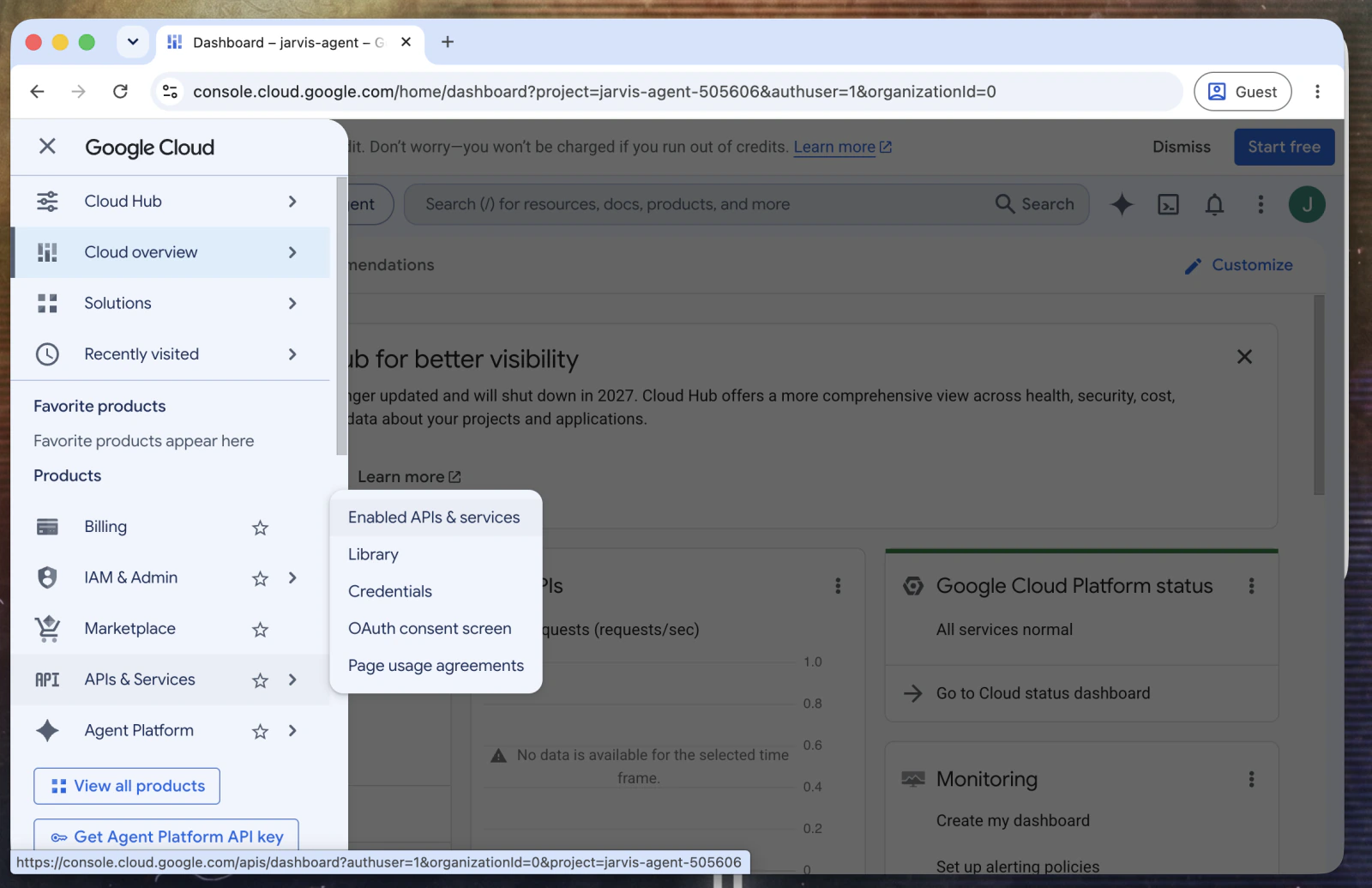Click the Start free button
Screen dimensions: 1372x888
[1284, 147]
